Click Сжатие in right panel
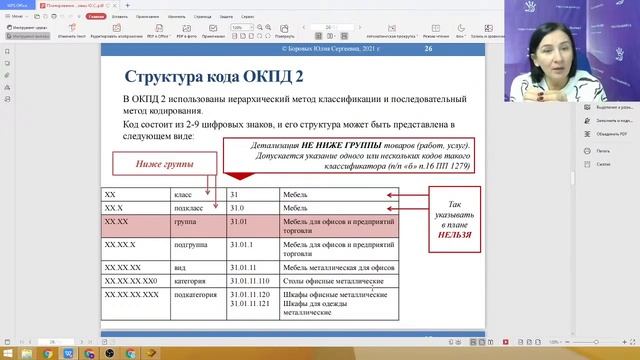640x360 pixels. [597, 164]
